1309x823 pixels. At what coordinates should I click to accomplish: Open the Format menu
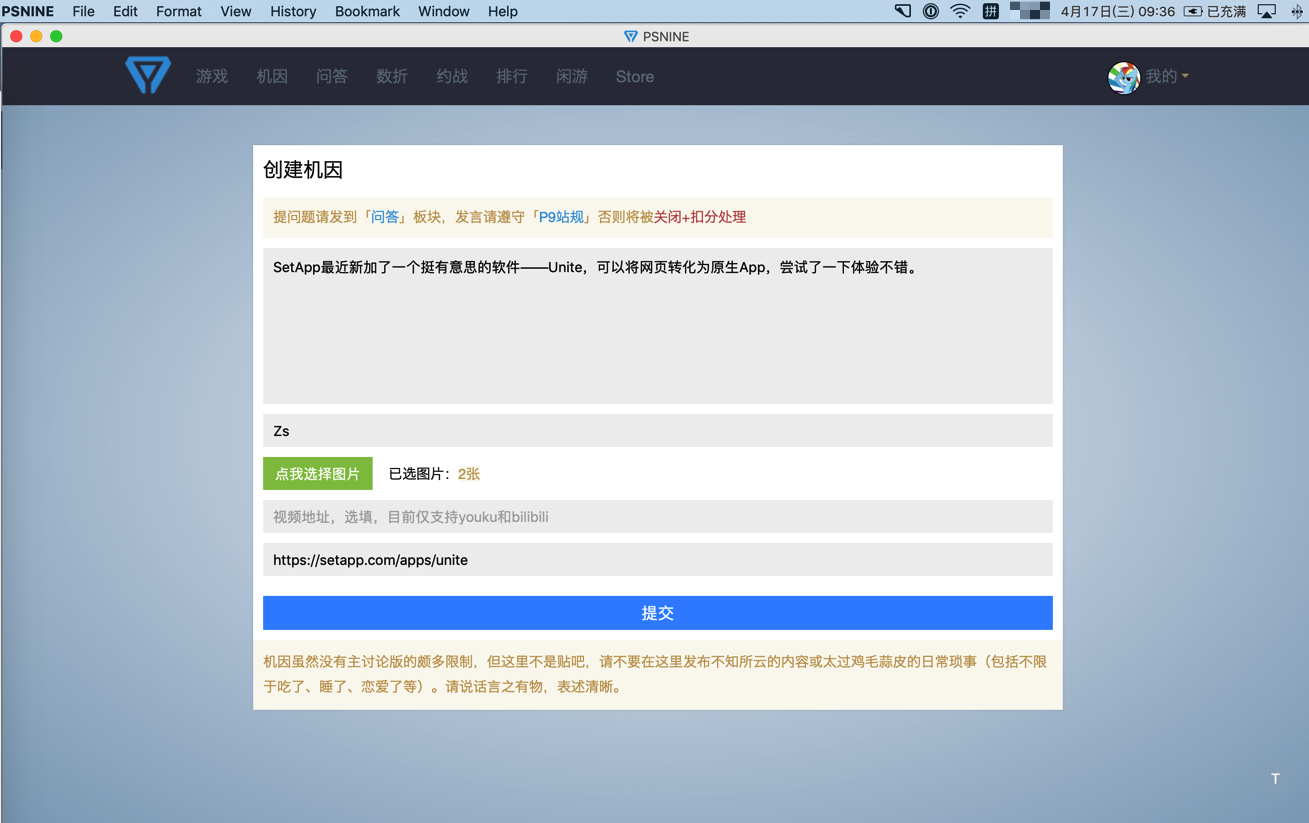pos(179,11)
